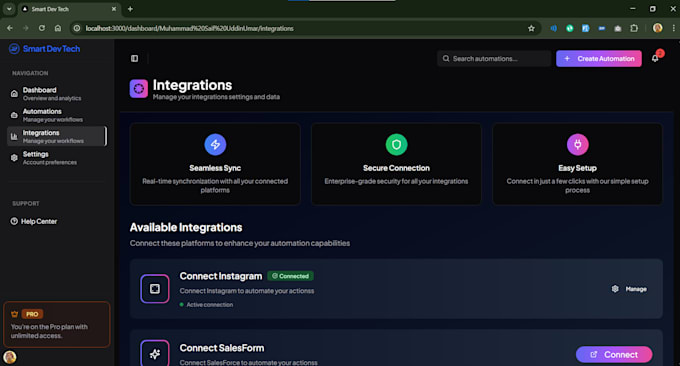
Task: Click the Available Integrations heading
Action: click(x=186, y=227)
